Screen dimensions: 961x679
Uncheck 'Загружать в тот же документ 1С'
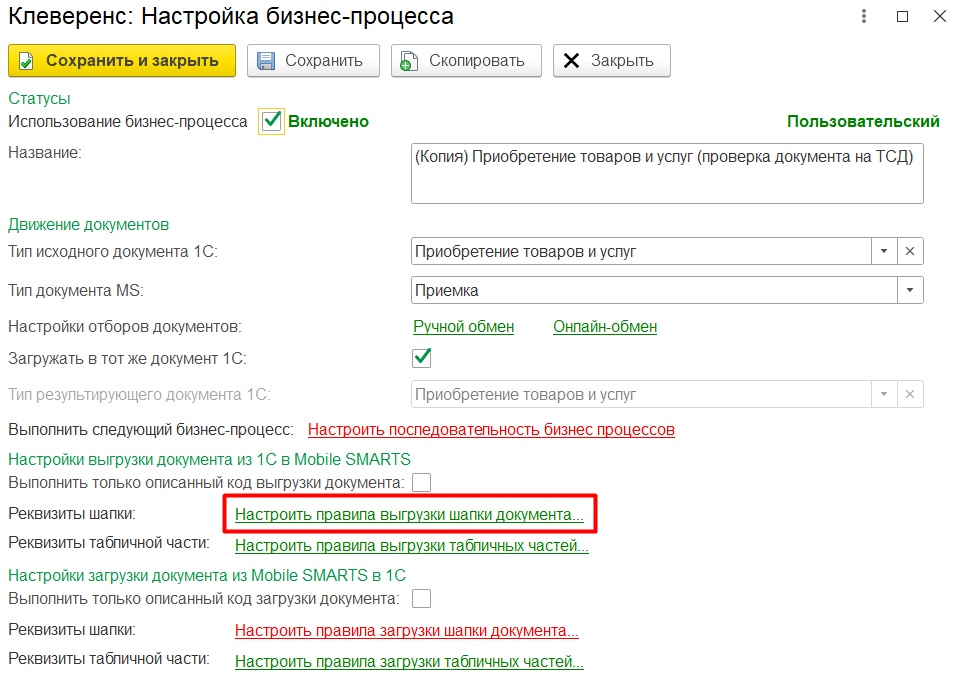422,358
